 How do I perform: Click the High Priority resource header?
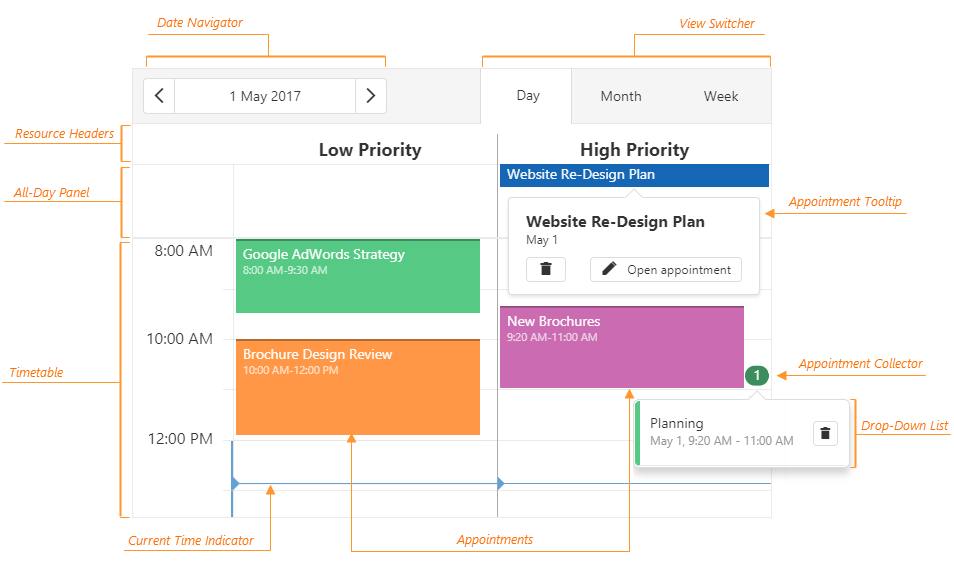pos(634,150)
